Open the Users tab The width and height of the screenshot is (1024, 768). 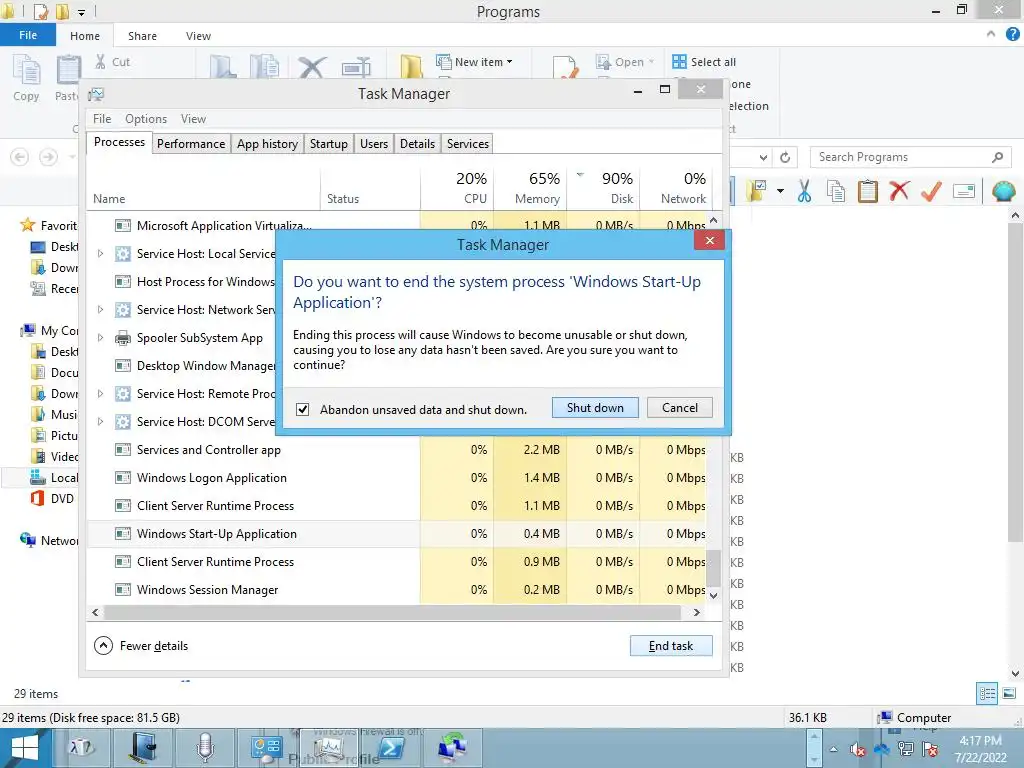pos(374,144)
